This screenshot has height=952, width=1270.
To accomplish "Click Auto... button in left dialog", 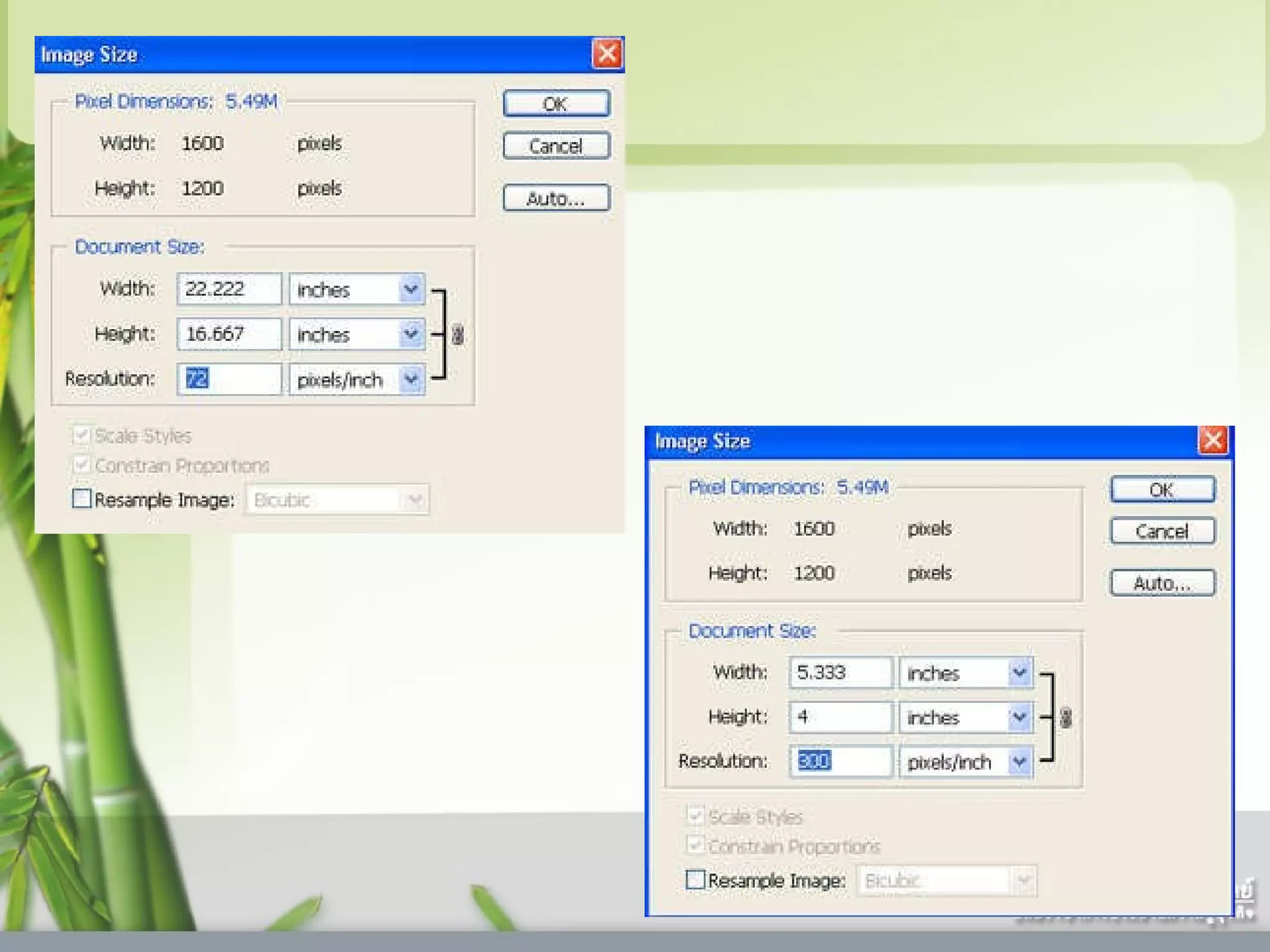I will click(556, 198).
